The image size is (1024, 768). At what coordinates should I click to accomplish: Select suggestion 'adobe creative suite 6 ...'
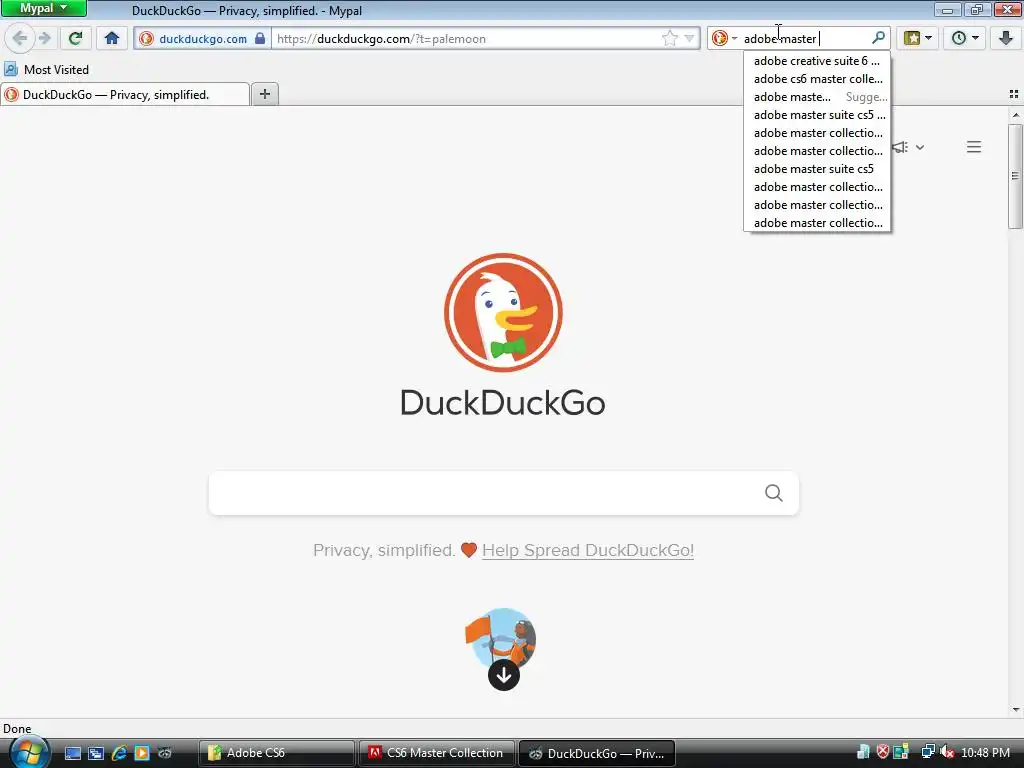tap(817, 61)
